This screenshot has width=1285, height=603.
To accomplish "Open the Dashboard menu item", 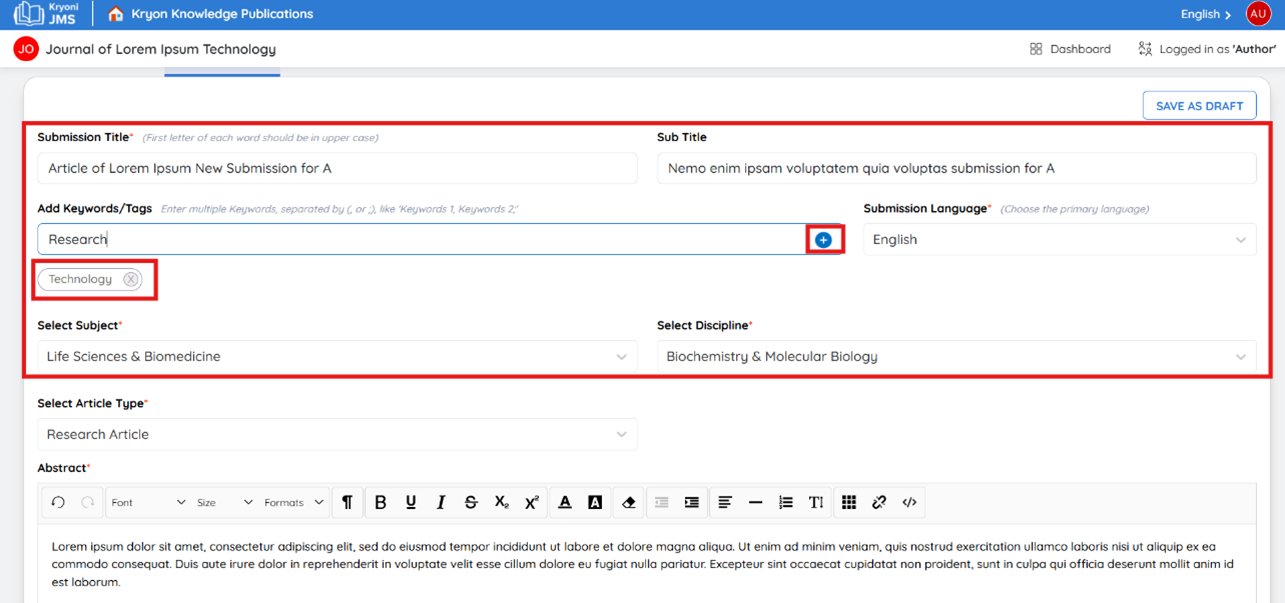I will [x=1070, y=49].
